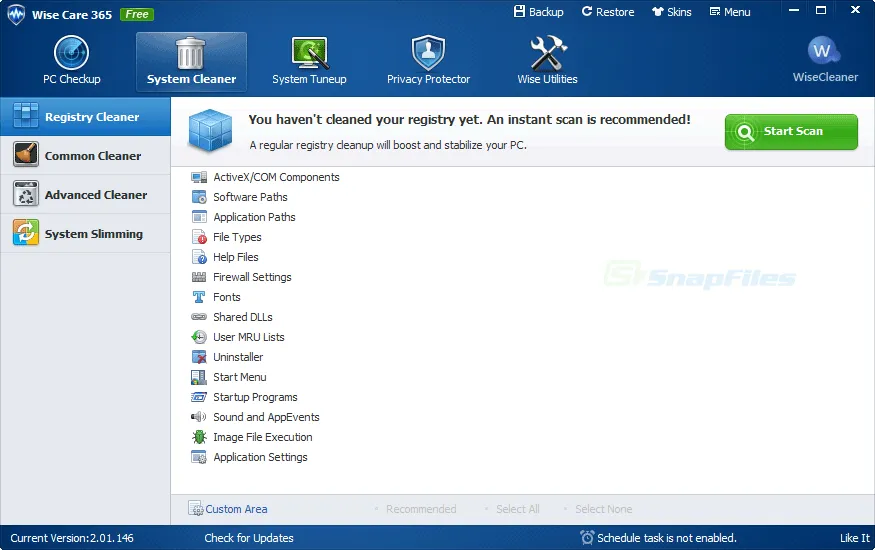Viewport: 875px width, 550px height.
Task: Click the Uninstaller icon
Action: click(x=199, y=357)
